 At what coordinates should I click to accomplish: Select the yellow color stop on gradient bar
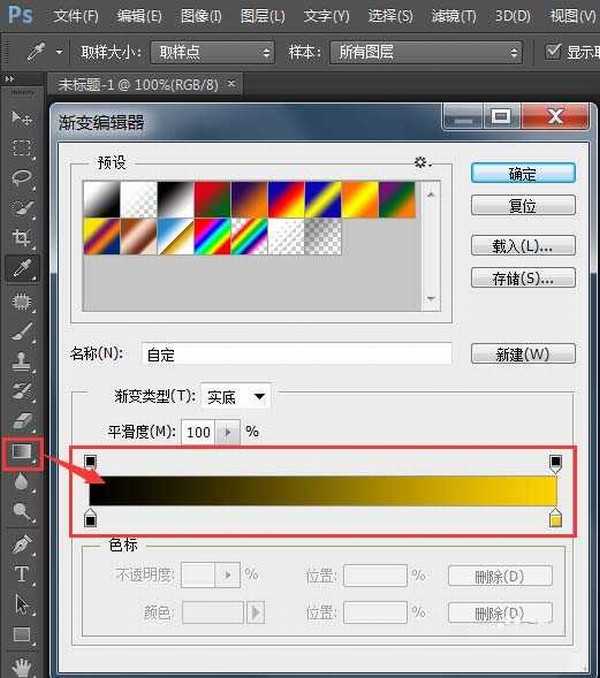pos(556,517)
